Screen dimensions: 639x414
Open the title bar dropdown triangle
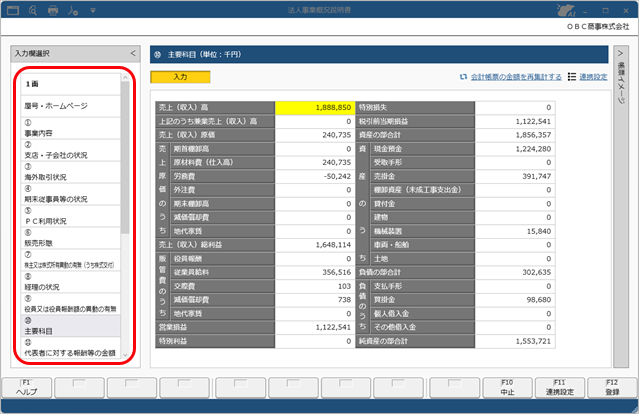pyautogui.click(x=93, y=10)
